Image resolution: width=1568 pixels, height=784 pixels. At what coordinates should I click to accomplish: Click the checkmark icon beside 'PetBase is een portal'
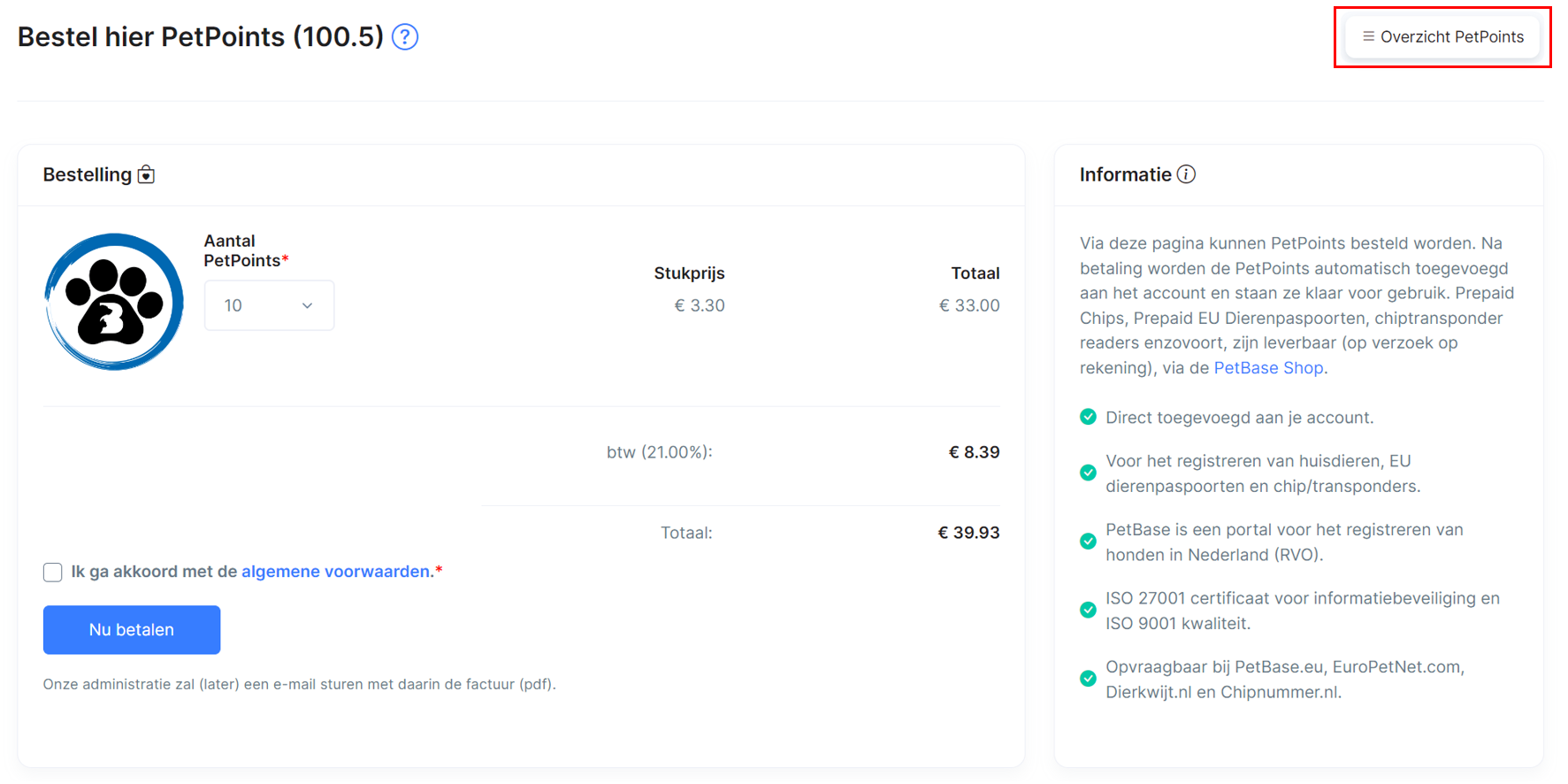(1089, 542)
